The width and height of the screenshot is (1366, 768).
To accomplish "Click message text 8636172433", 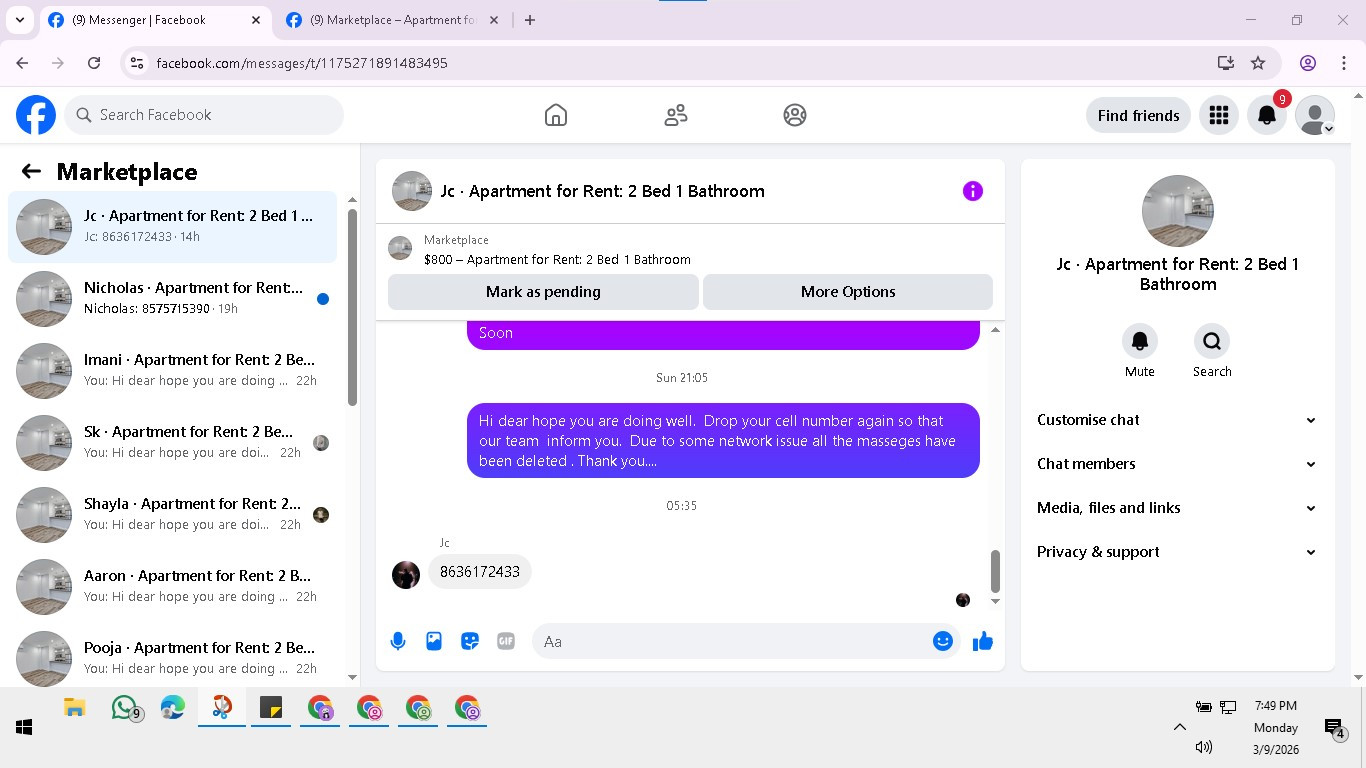I will pos(480,572).
